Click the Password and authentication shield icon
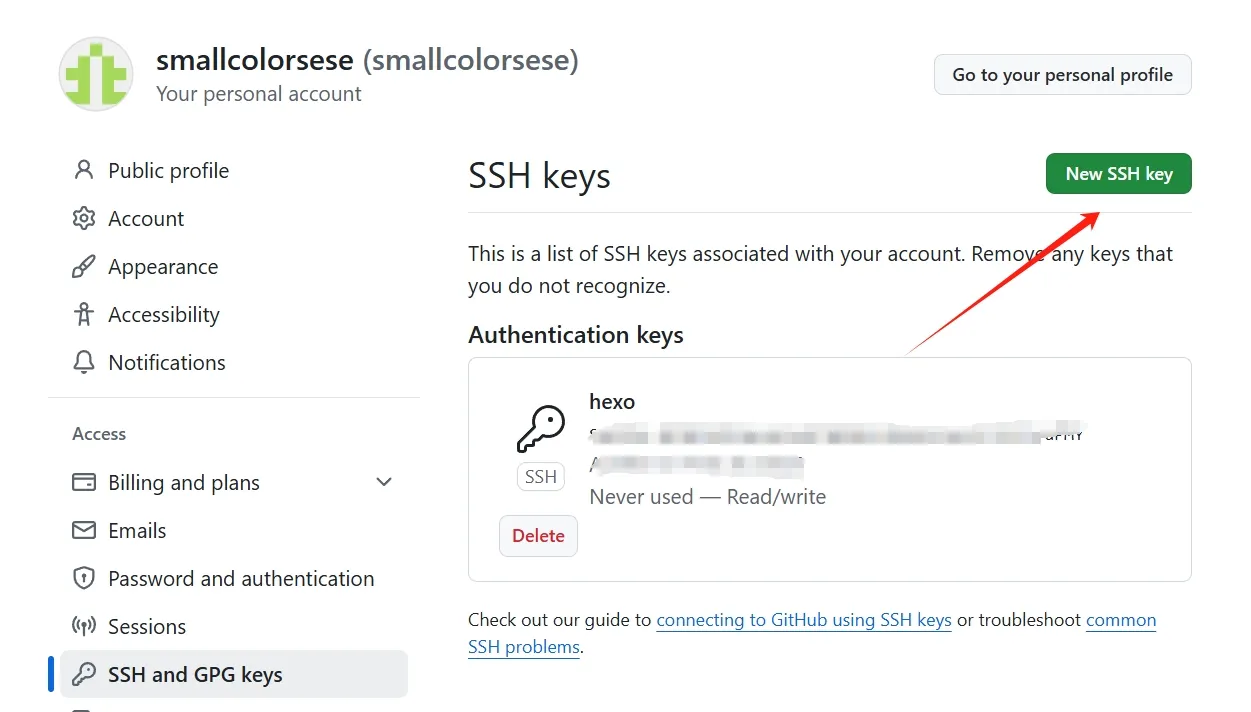Image resolution: width=1251 pixels, height=712 pixels. [84, 578]
